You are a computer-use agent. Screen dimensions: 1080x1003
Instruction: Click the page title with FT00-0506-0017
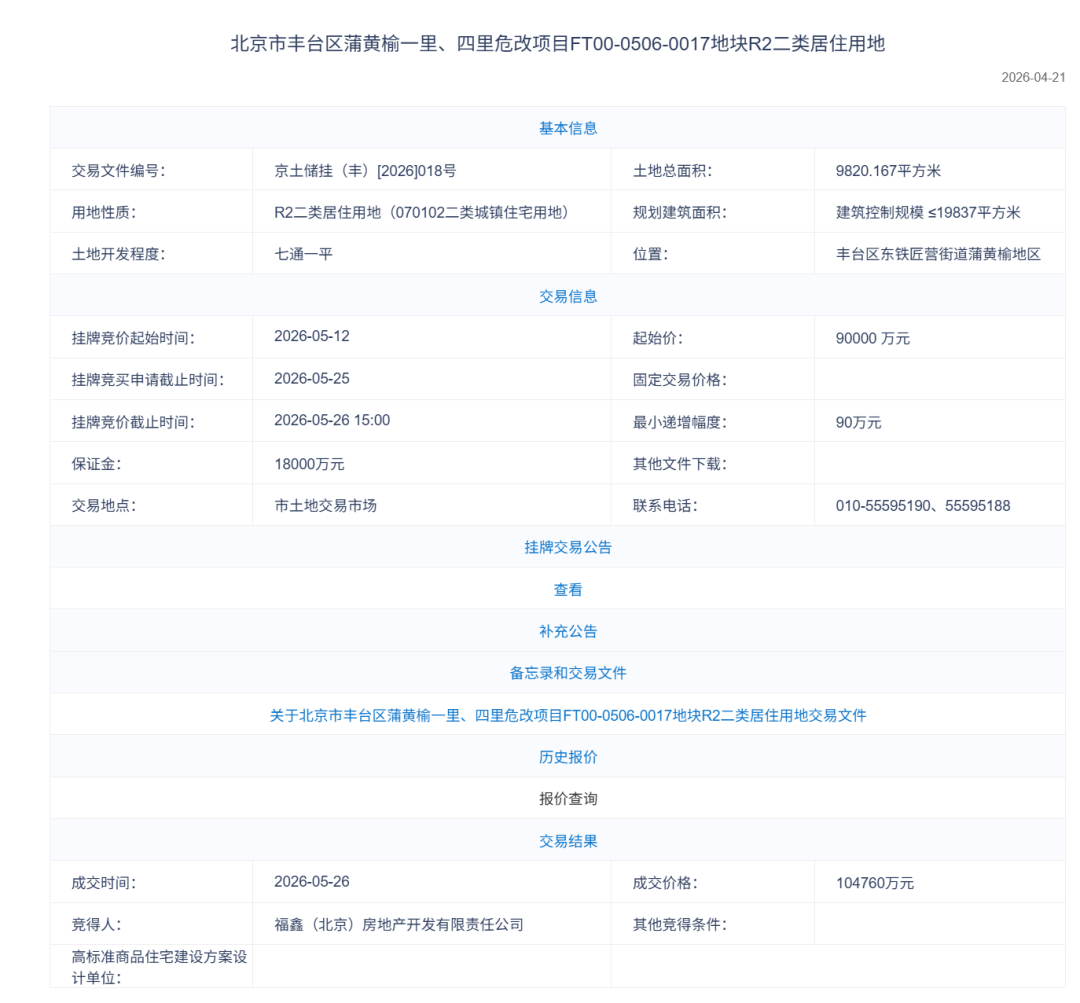pyautogui.click(x=557, y=43)
